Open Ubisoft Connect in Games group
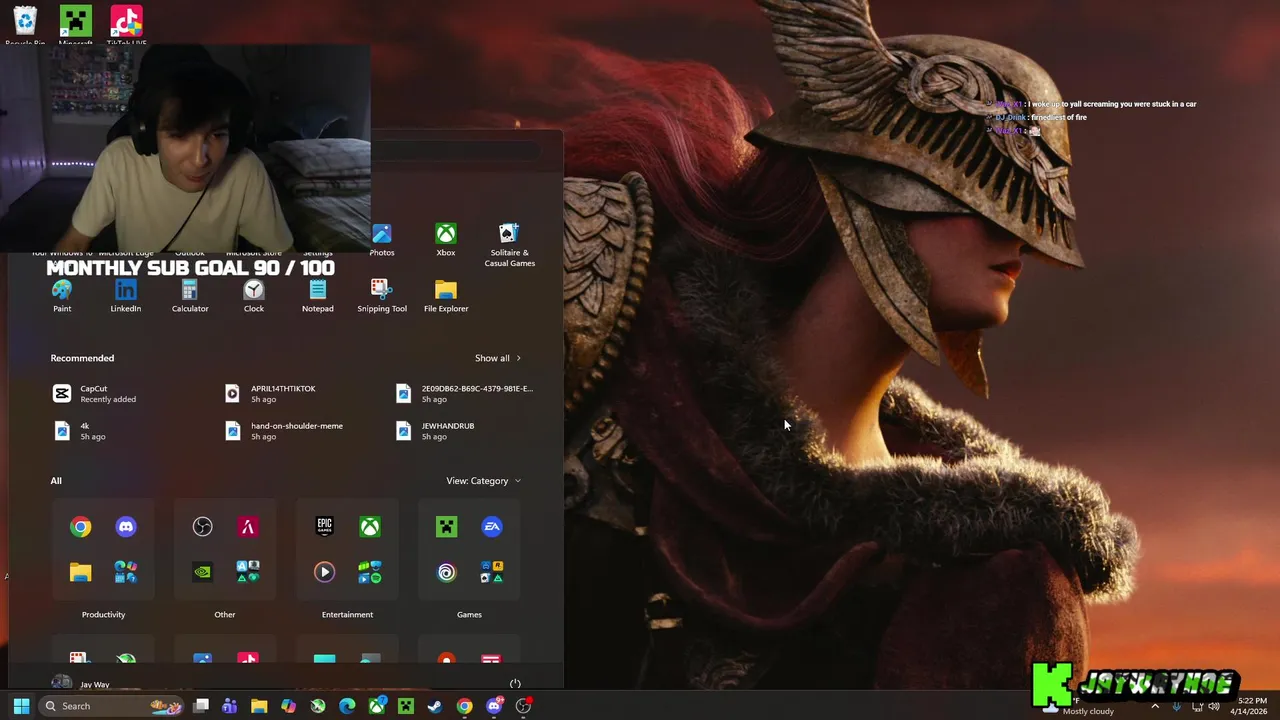Image resolution: width=1280 pixels, height=720 pixels. coord(447,572)
